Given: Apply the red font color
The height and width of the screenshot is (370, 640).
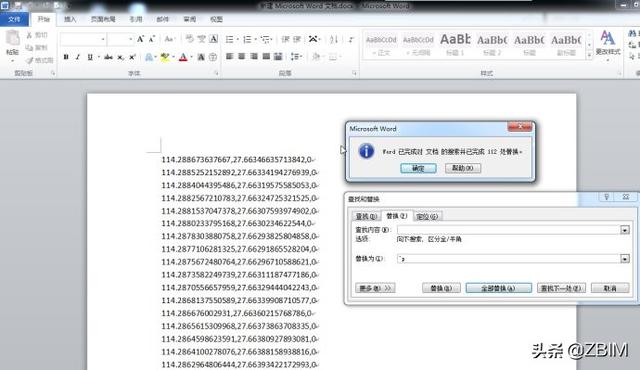Looking at the screenshot, I should point(183,57).
